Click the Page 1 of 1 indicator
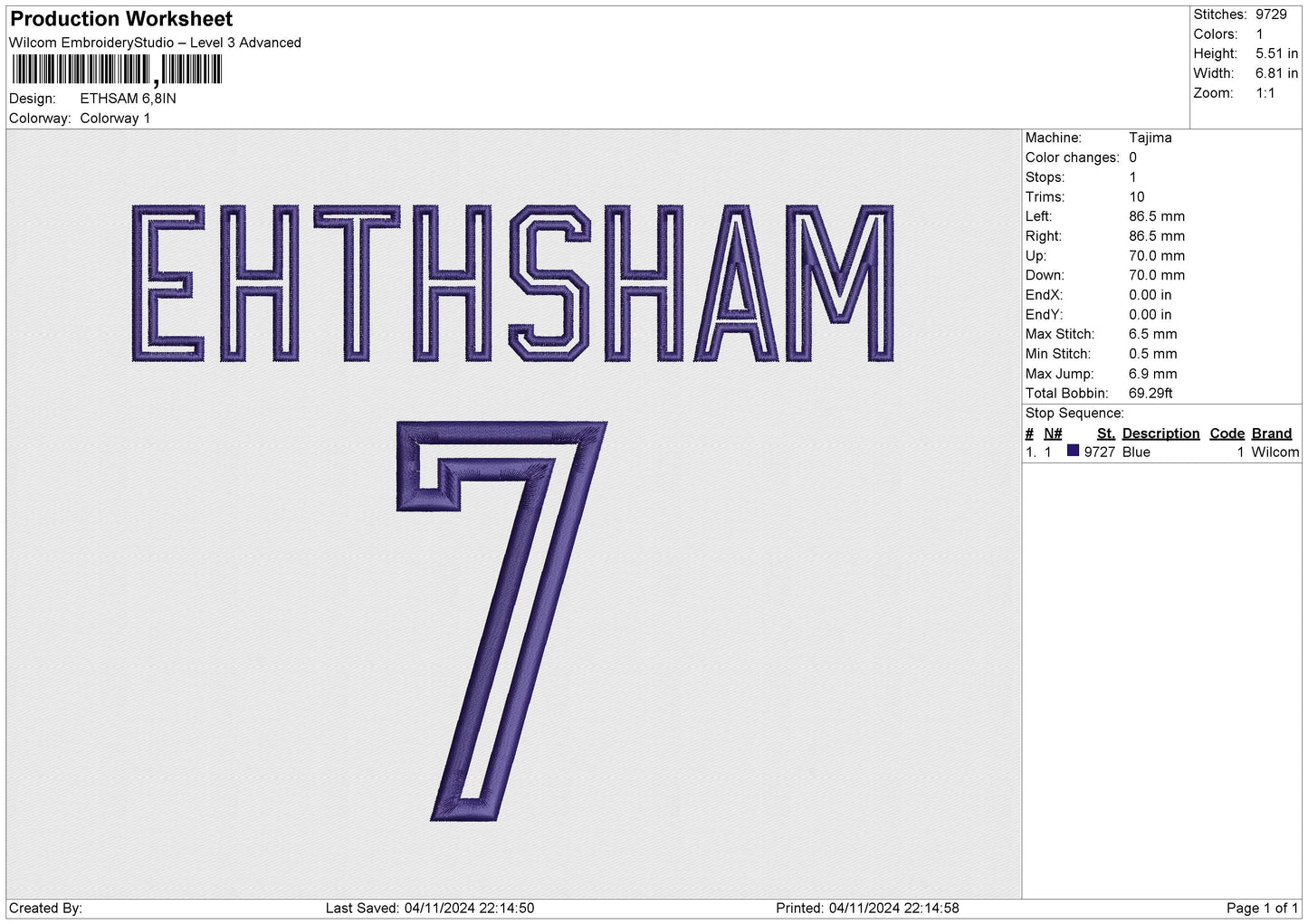Image resolution: width=1308 pixels, height=924 pixels. point(1262,909)
